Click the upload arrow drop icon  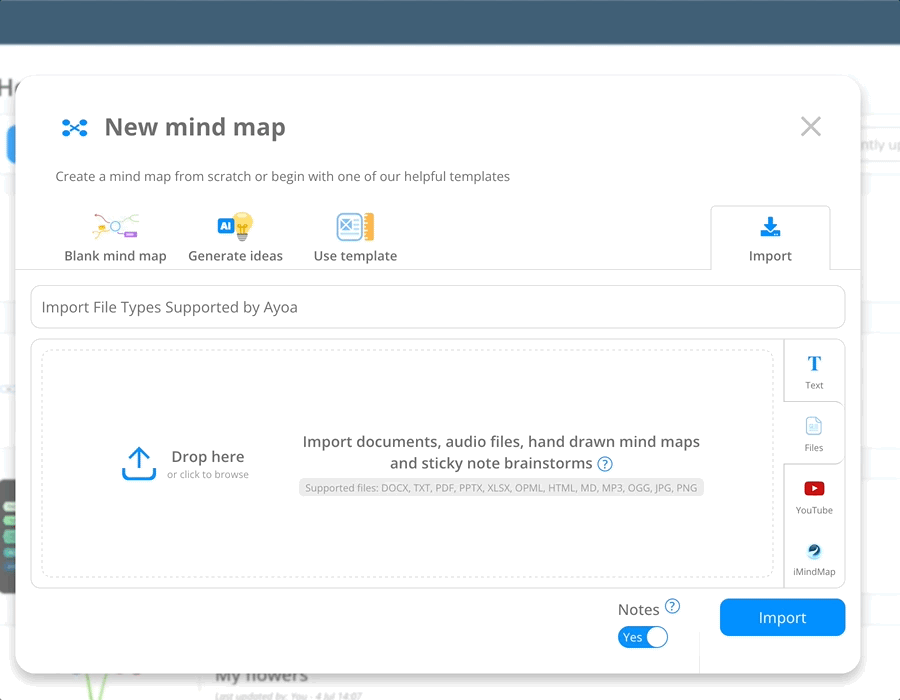(139, 464)
